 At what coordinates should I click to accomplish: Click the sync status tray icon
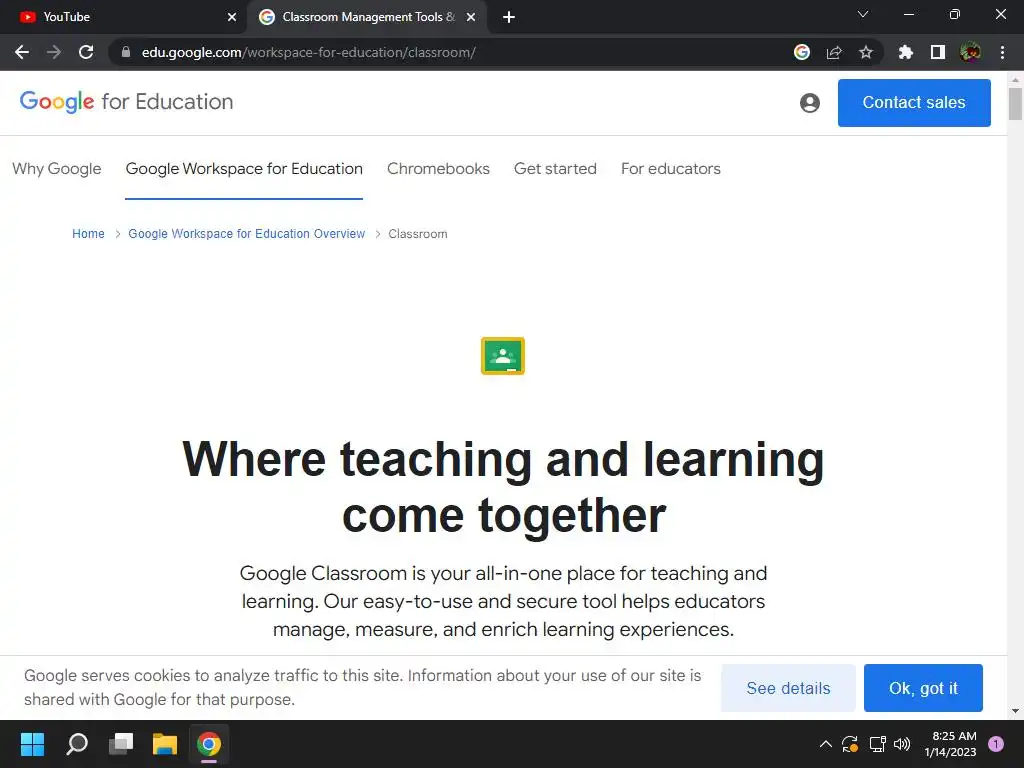(850, 744)
